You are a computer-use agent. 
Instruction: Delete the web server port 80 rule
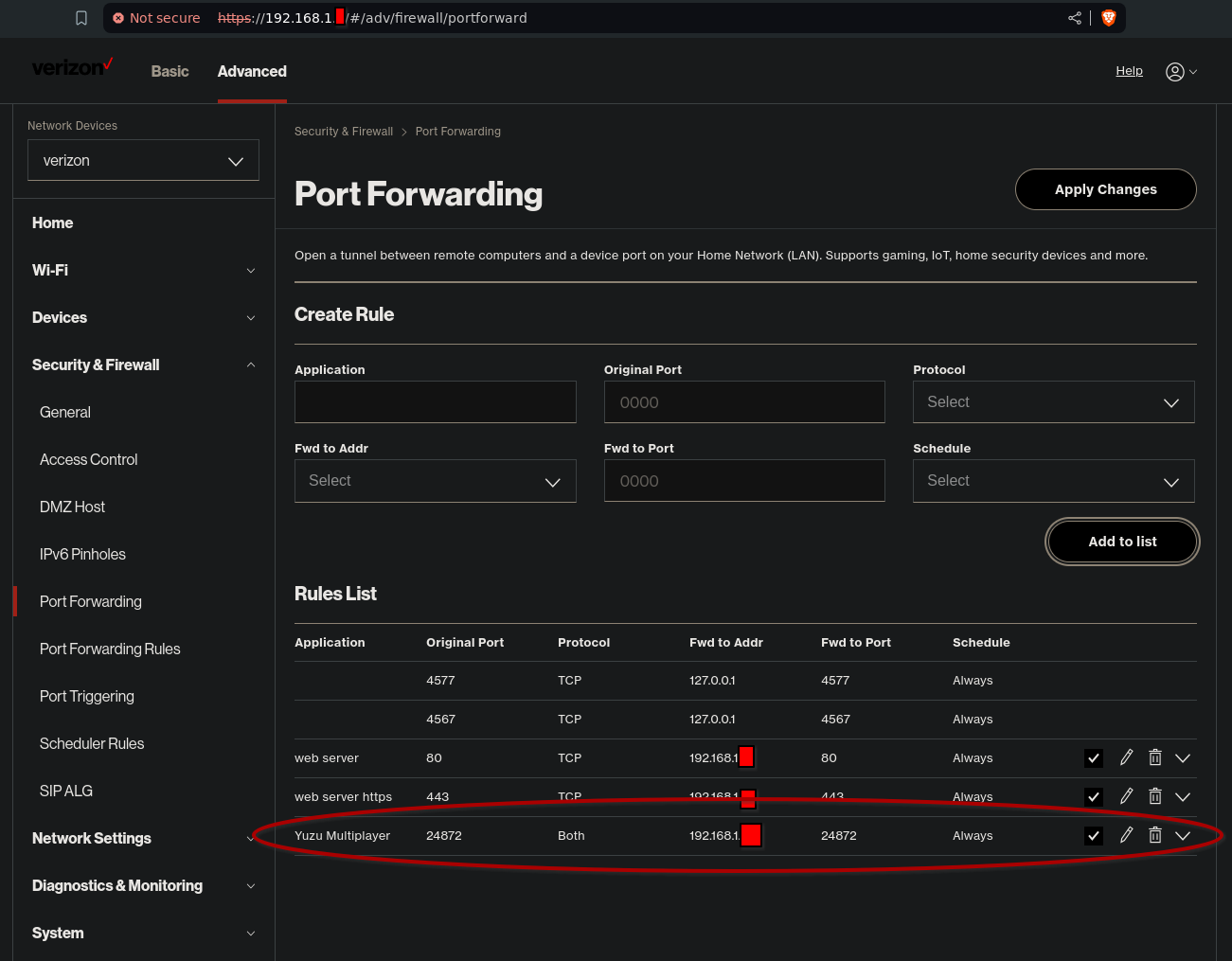click(1155, 757)
